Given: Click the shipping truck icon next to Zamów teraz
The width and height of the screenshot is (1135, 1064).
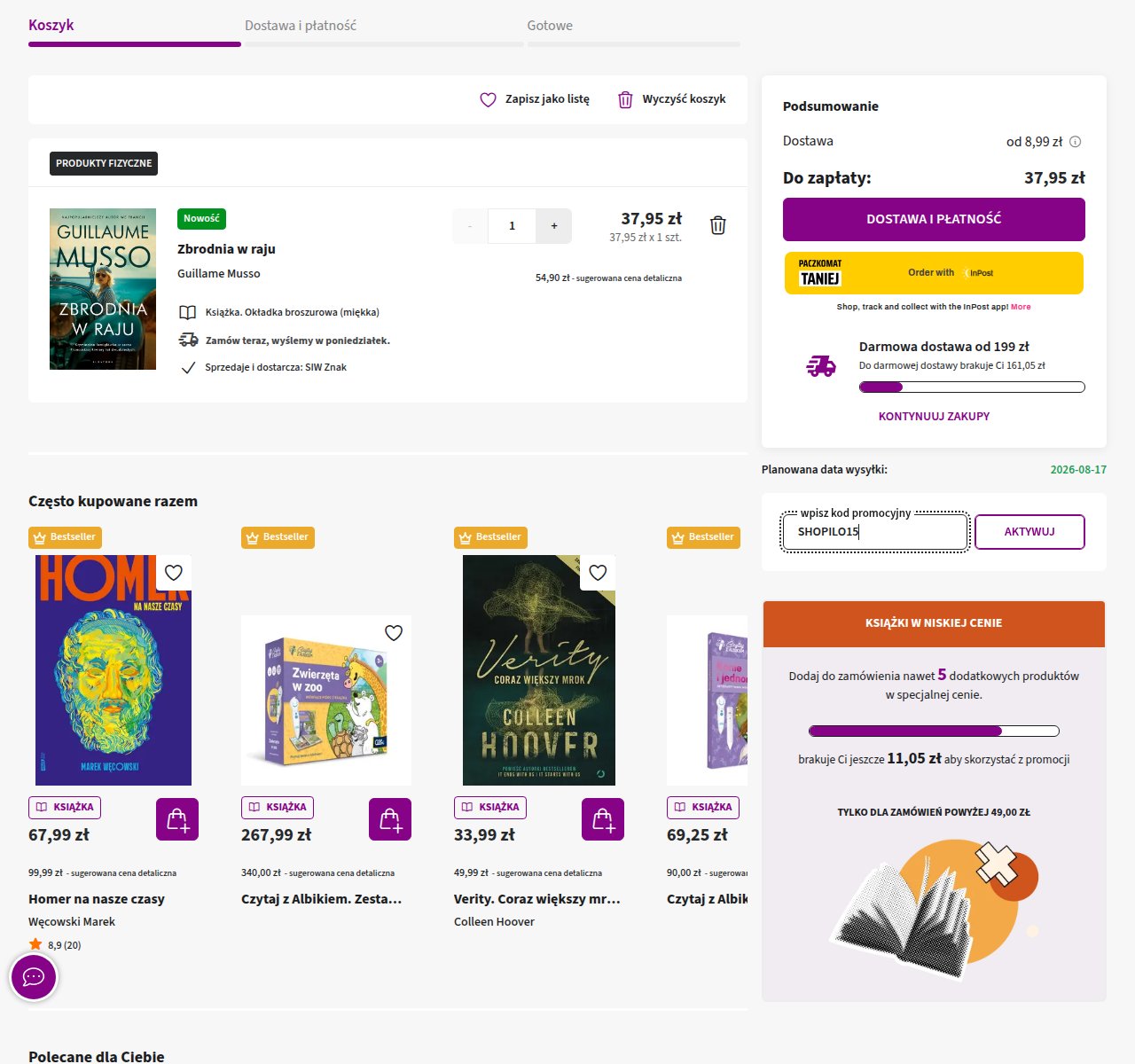Looking at the screenshot, I should click(188, 340).
